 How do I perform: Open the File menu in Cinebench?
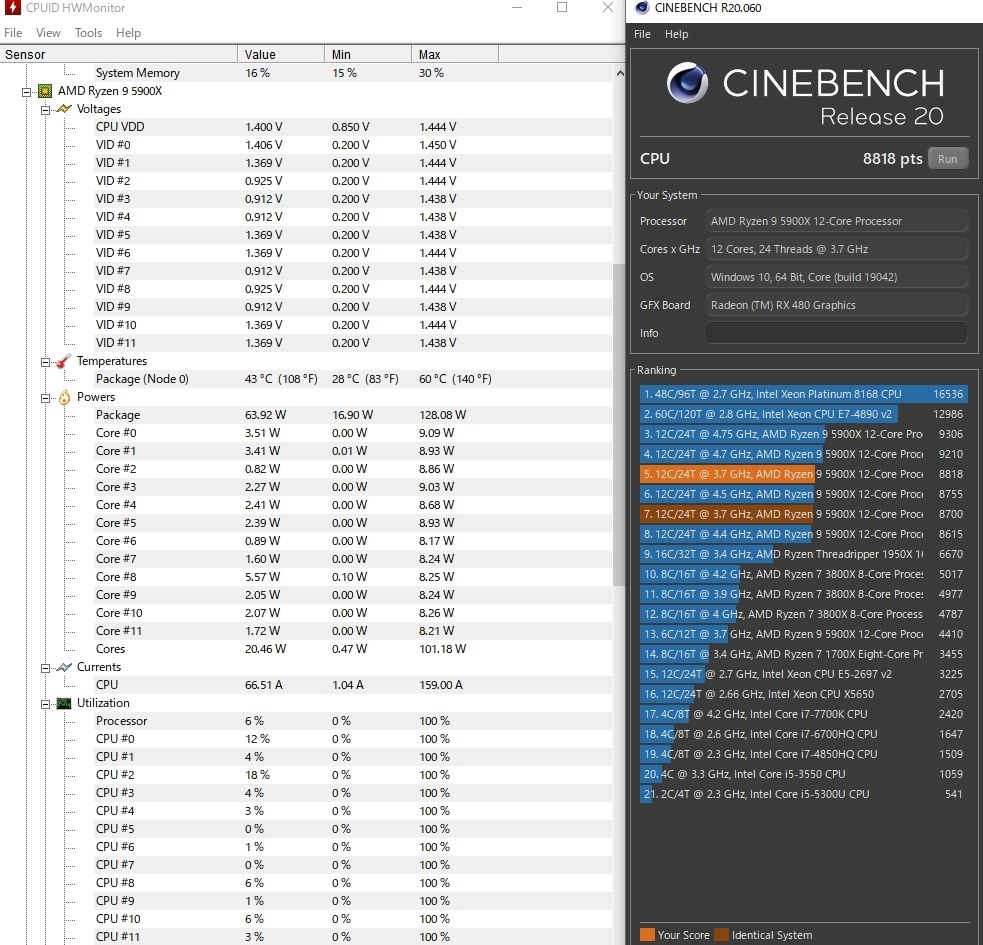point(643,34)
